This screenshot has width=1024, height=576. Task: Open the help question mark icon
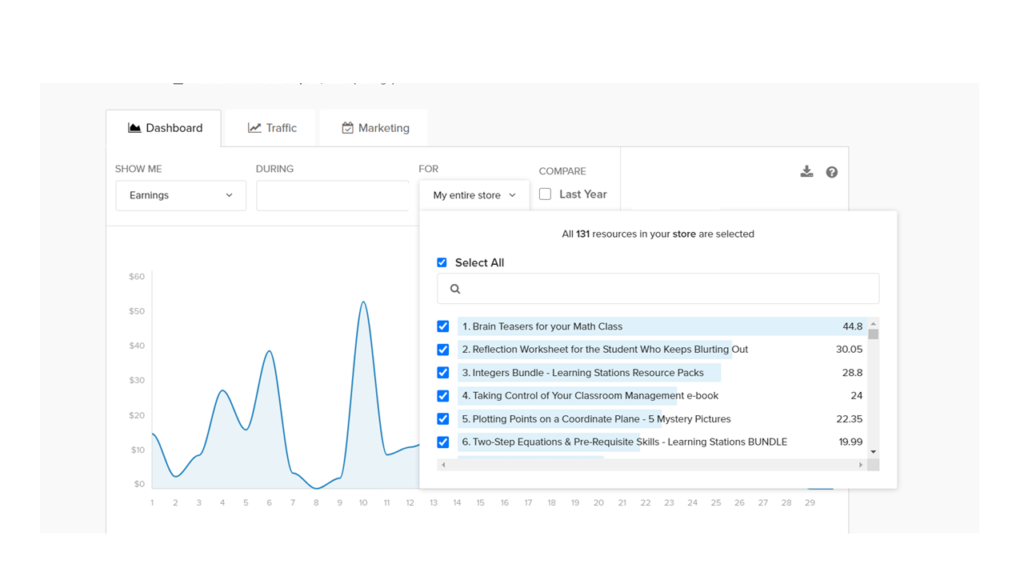(832, 172)
